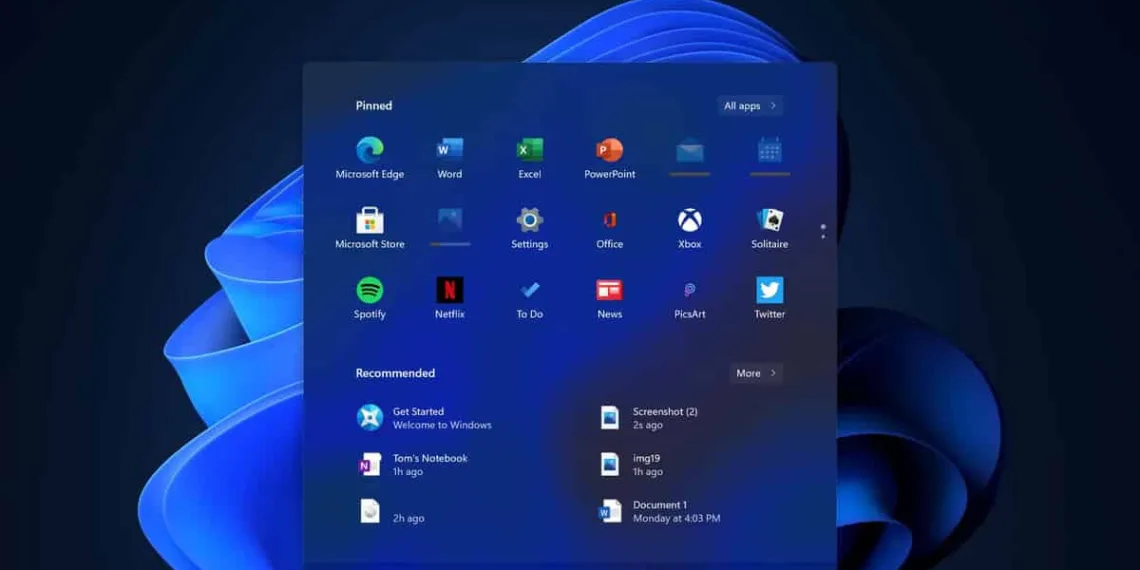Open the Settings gear app
The image size is (1140, 570).
tap(529, 228)
